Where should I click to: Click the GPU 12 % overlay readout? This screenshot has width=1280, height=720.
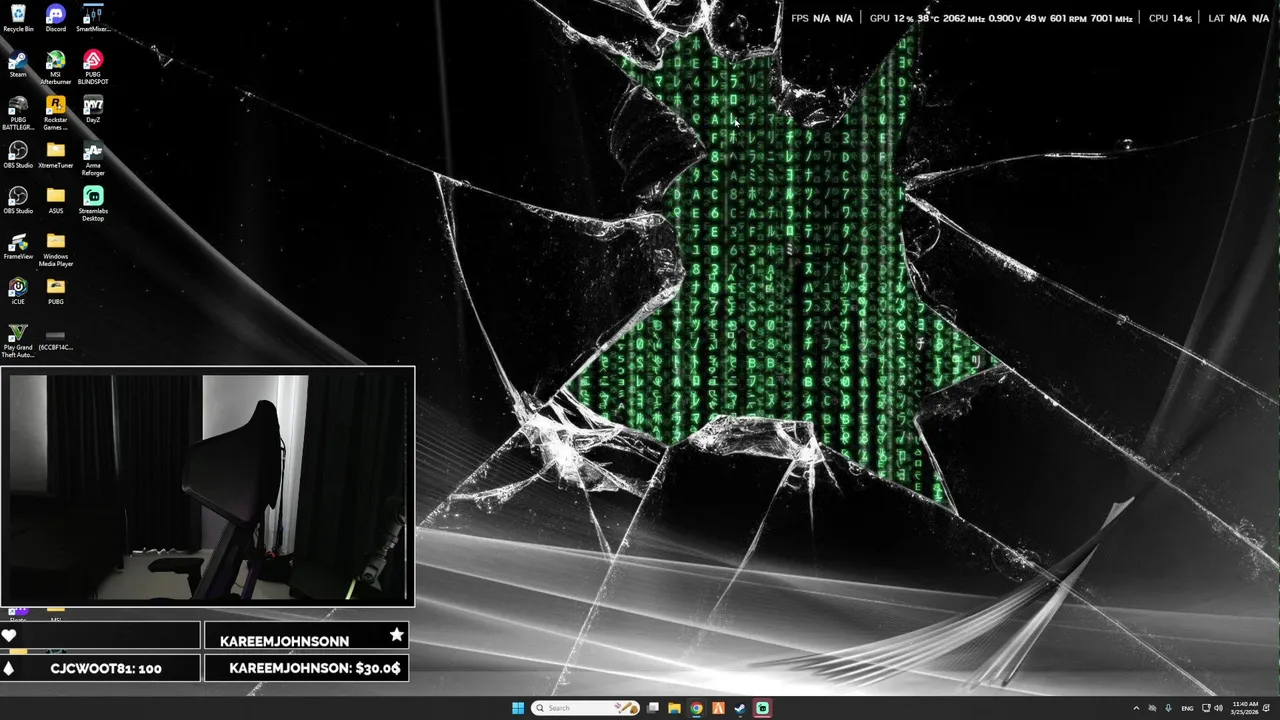coord(892,18)
